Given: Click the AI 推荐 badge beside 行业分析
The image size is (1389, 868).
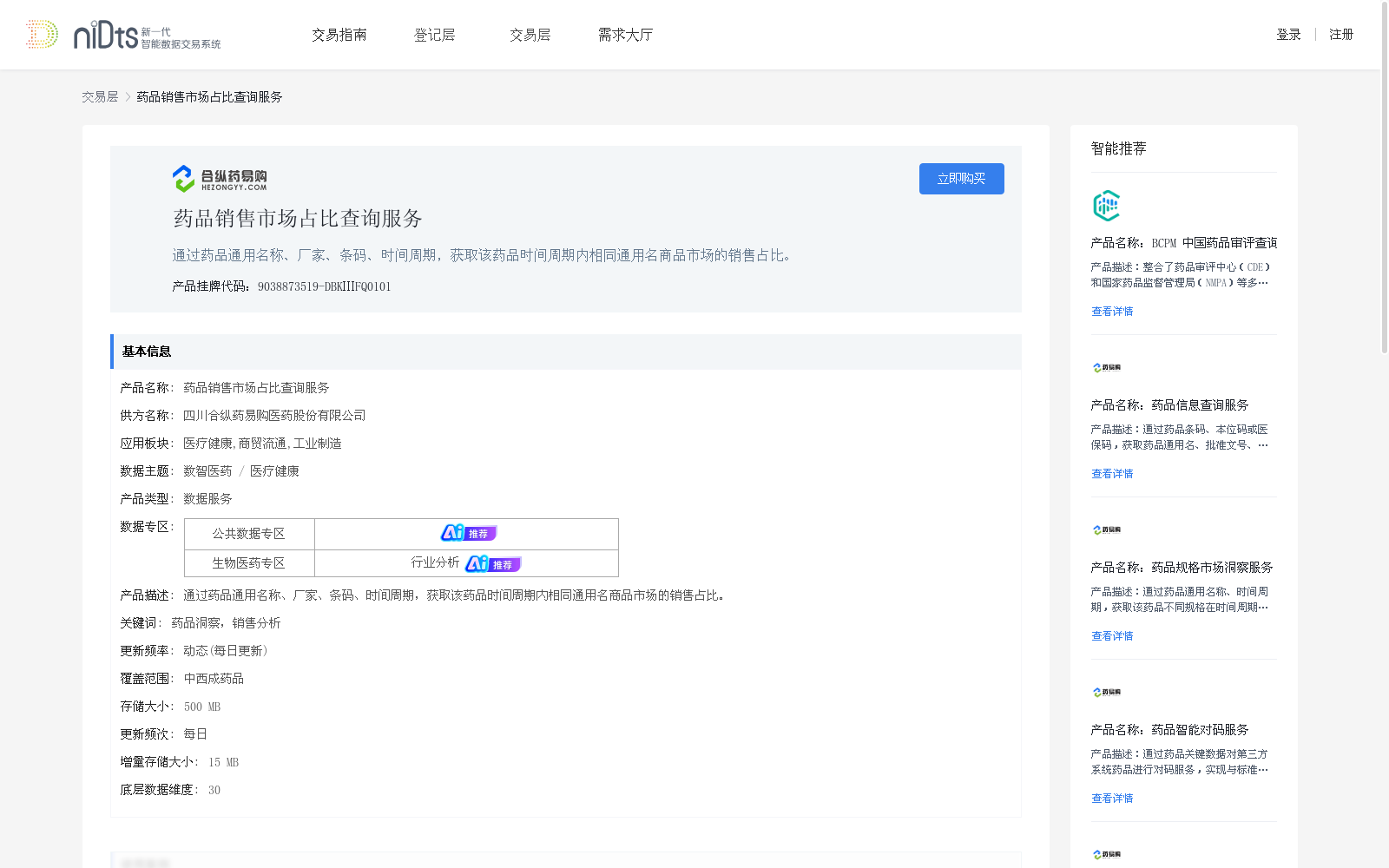Looking at the screenshot, I should (x=493, y=564).
